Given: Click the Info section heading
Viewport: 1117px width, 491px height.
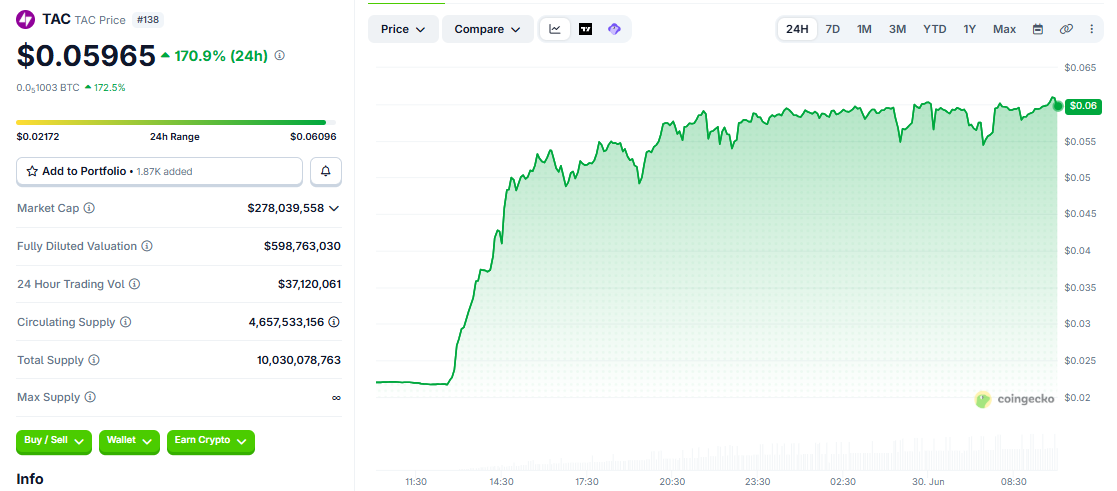Looking at the screenshot, I should [30, 479].
